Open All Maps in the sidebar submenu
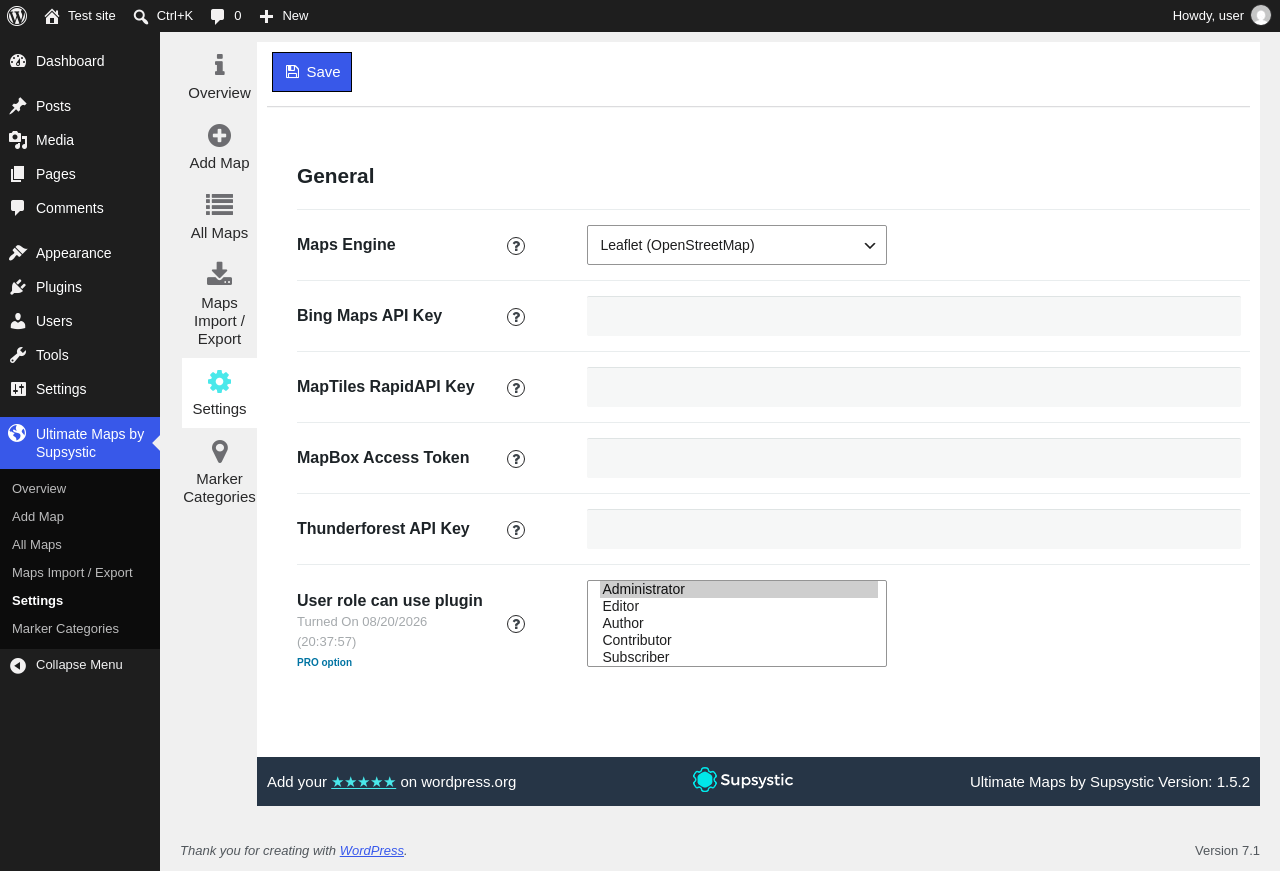Image resolution: width=1280 pixels, height=871 pixels. coord(80,545)
